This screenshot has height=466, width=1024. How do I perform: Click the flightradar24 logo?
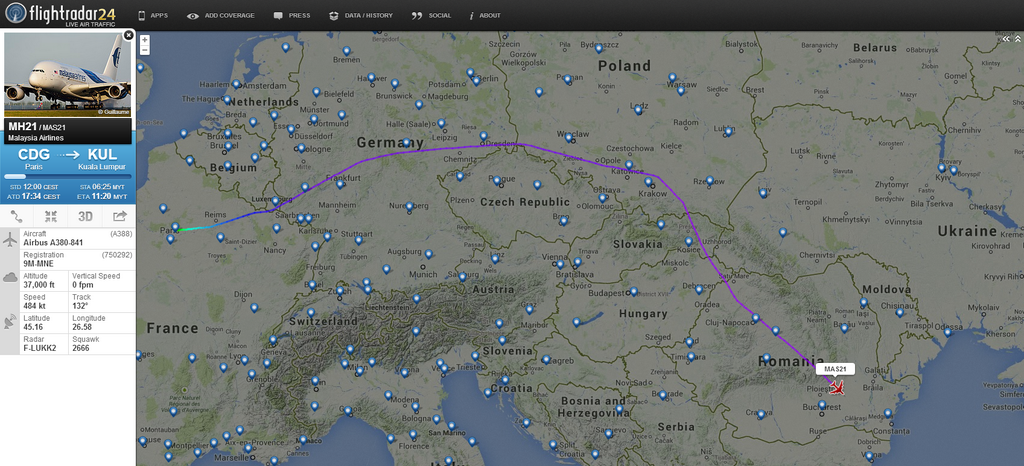click(x=61, y=14)
